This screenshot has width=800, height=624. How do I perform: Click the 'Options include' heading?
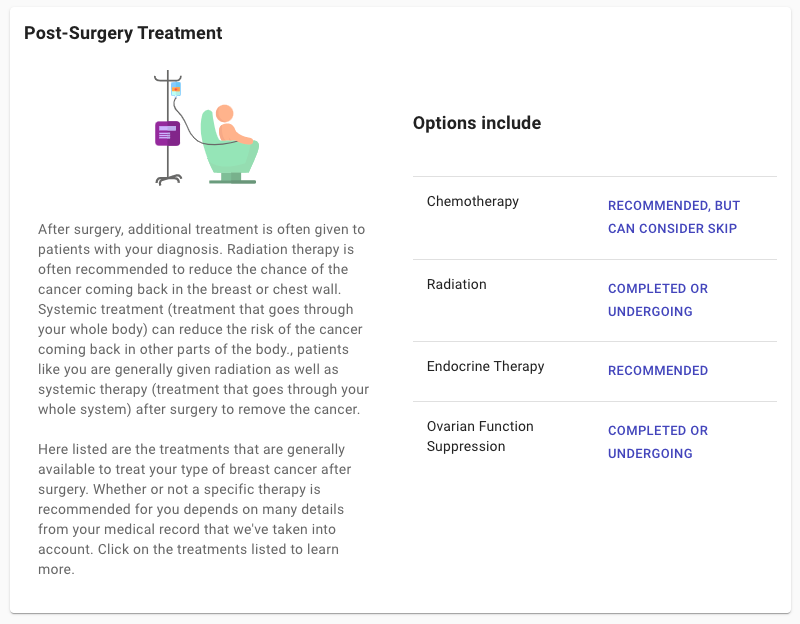pyautogui.click(x=477, y=123)
